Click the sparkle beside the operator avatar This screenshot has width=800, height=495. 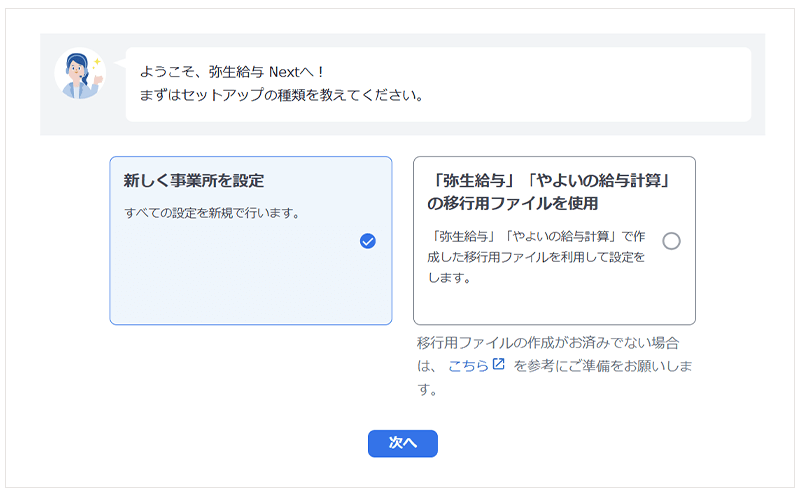pyautogui.click(x=100, y=60)
